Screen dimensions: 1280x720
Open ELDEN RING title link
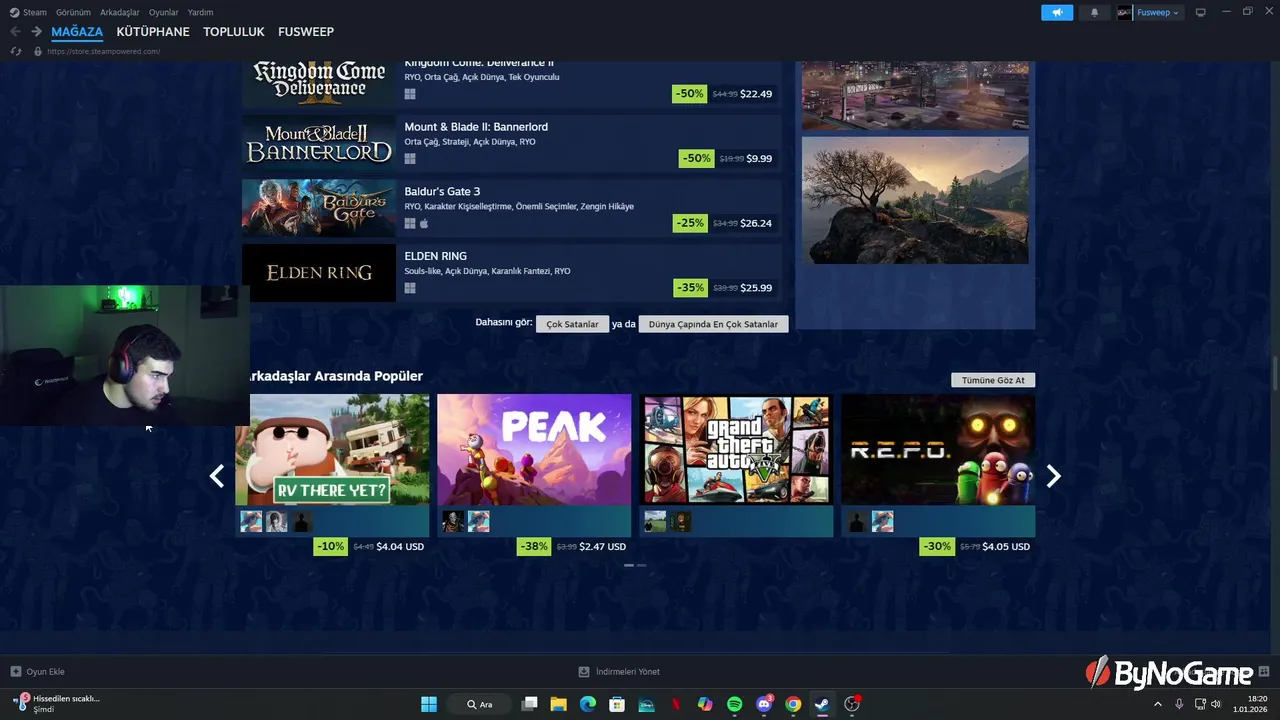tap(435, 256)
